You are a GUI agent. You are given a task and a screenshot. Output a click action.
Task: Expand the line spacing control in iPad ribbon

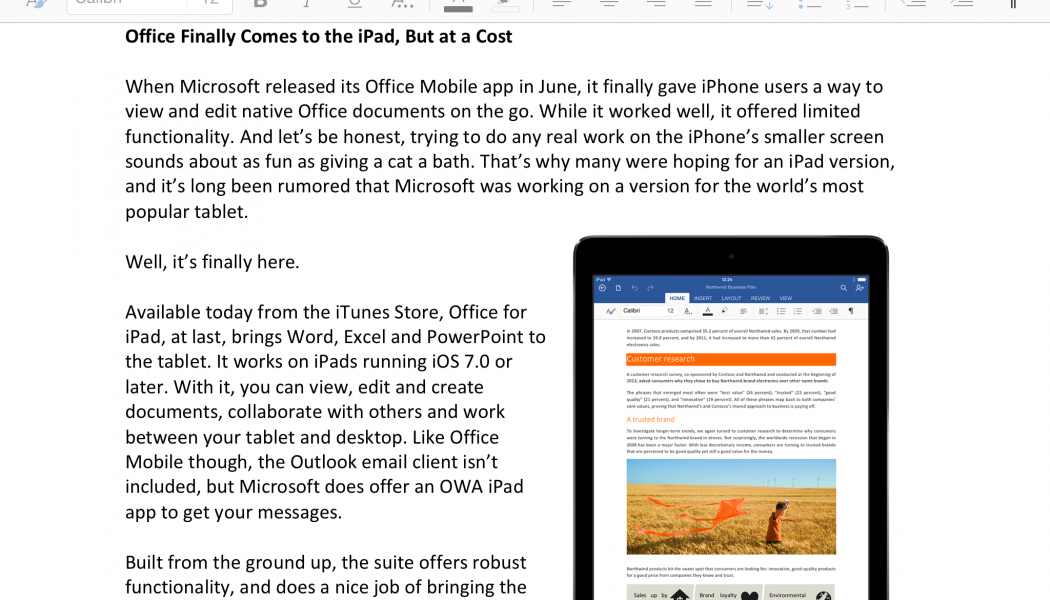761,311
